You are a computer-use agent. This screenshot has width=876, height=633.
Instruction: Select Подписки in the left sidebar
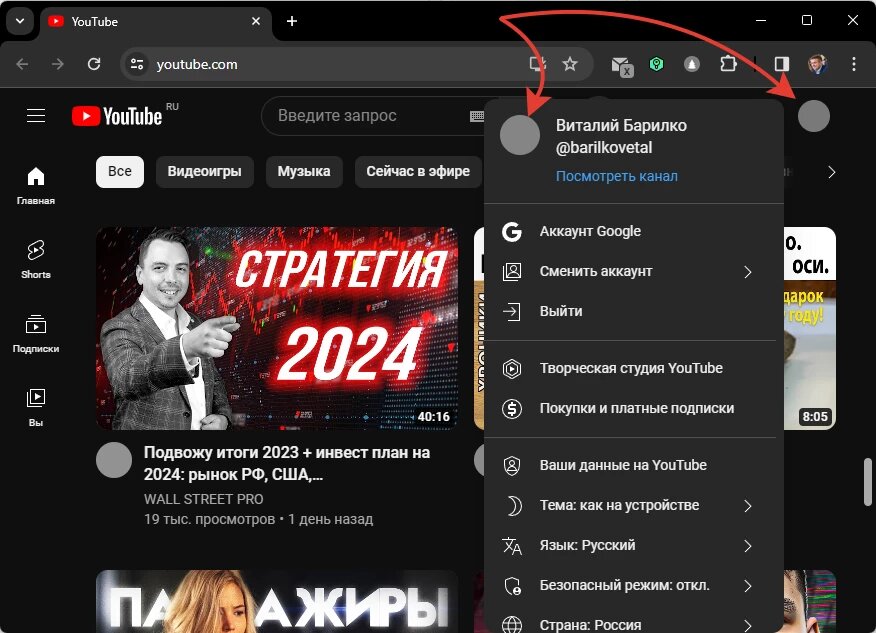point(35,331)
